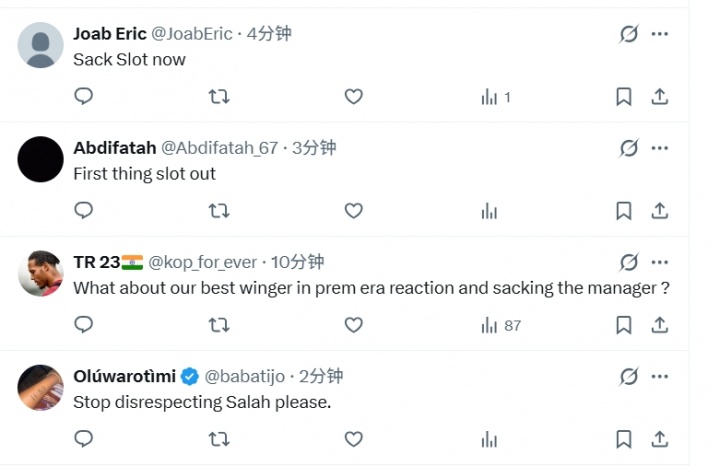The width and height of the screenshot is (720, 466).
Task: Open more options menu on TR 23 tweet
Action: point(660,262)
